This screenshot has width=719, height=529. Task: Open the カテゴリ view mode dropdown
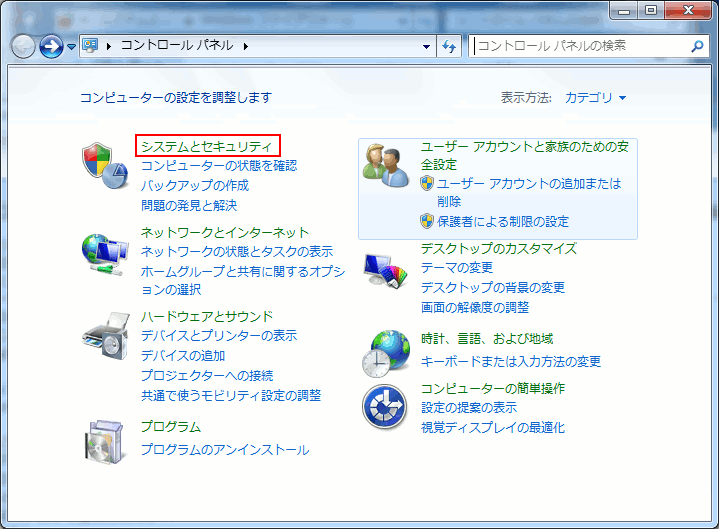click(595, 98)
